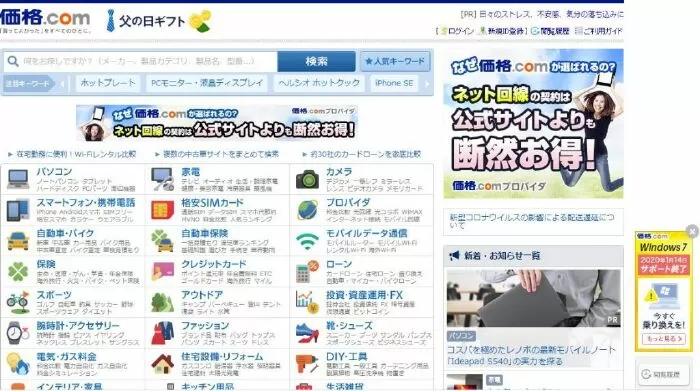This screenshot has width=700, height=391.
Task: Click the スポーツ bicycle icon
Action: [x=18, y=302]
